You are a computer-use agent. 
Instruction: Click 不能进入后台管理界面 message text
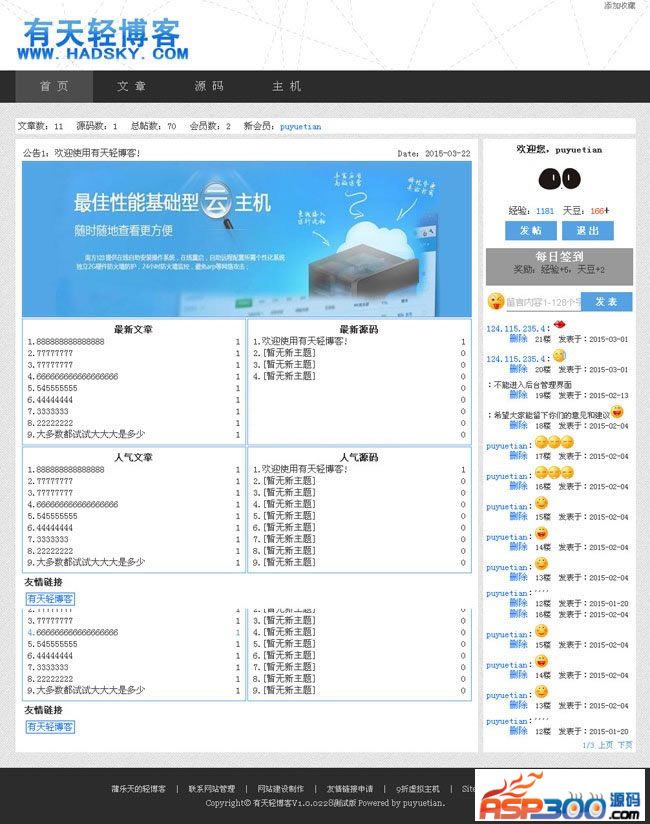pos(533,385)
